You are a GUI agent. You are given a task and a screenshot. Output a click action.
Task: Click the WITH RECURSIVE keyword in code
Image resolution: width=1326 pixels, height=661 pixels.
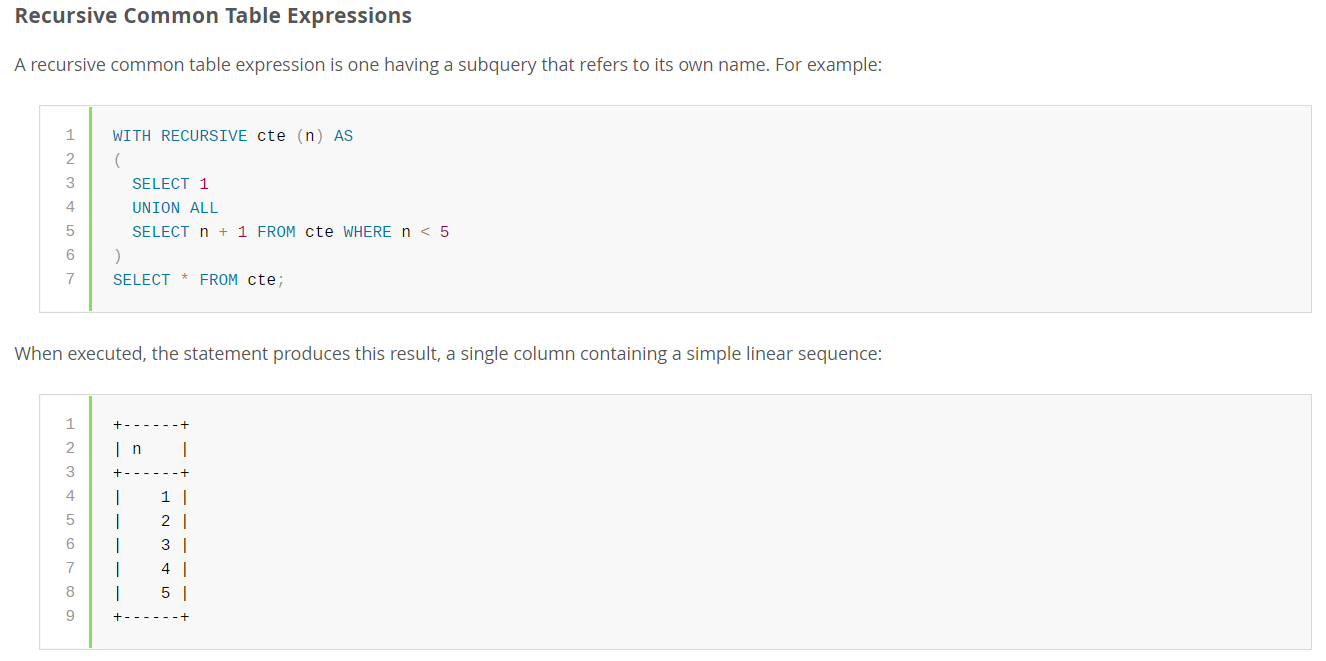[x=180, y=136]
